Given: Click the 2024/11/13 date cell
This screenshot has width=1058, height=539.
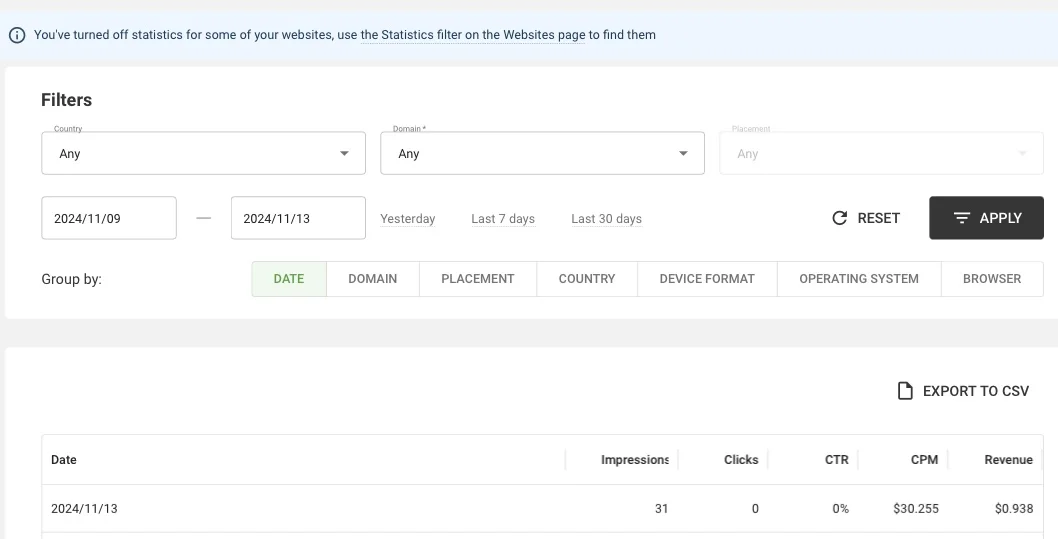Looking at the screenshot, I should click(84, 509).
